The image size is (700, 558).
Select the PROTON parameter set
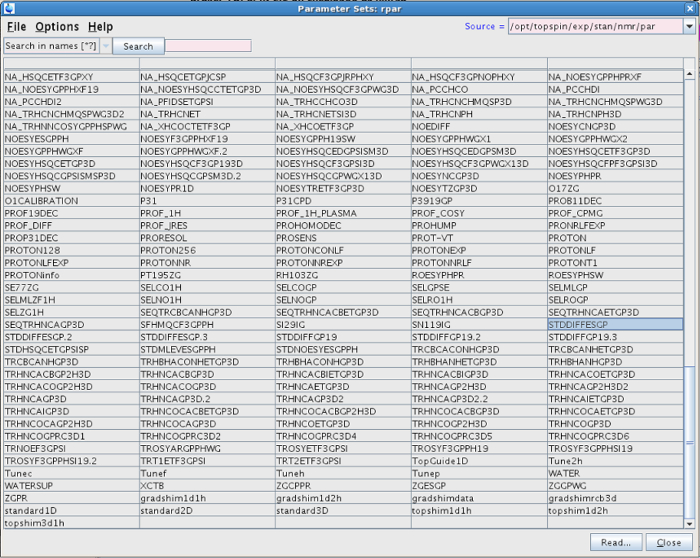615,238
